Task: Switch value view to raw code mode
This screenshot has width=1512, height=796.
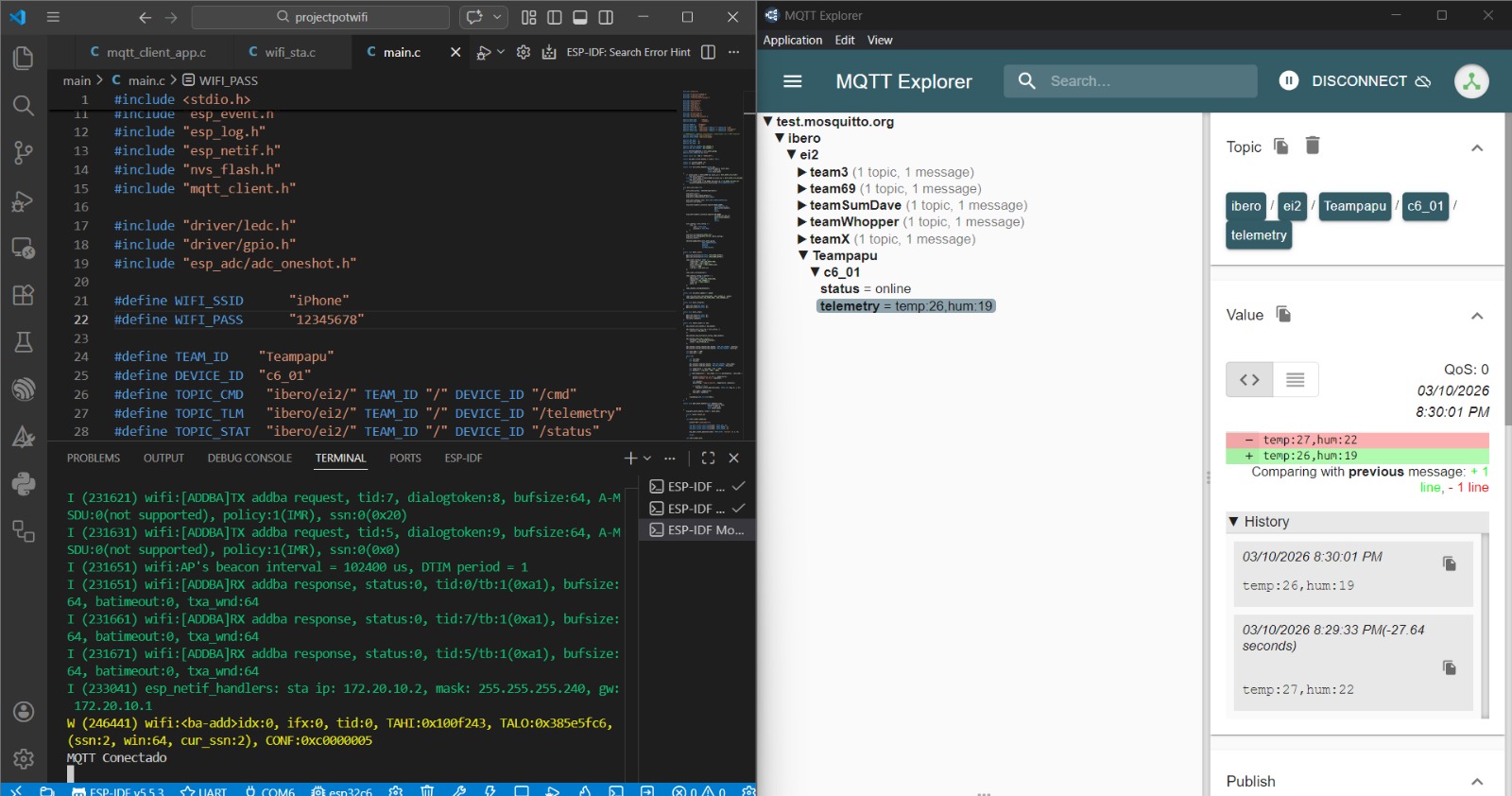Action: pyautogui.click(x=1249, y=379)
